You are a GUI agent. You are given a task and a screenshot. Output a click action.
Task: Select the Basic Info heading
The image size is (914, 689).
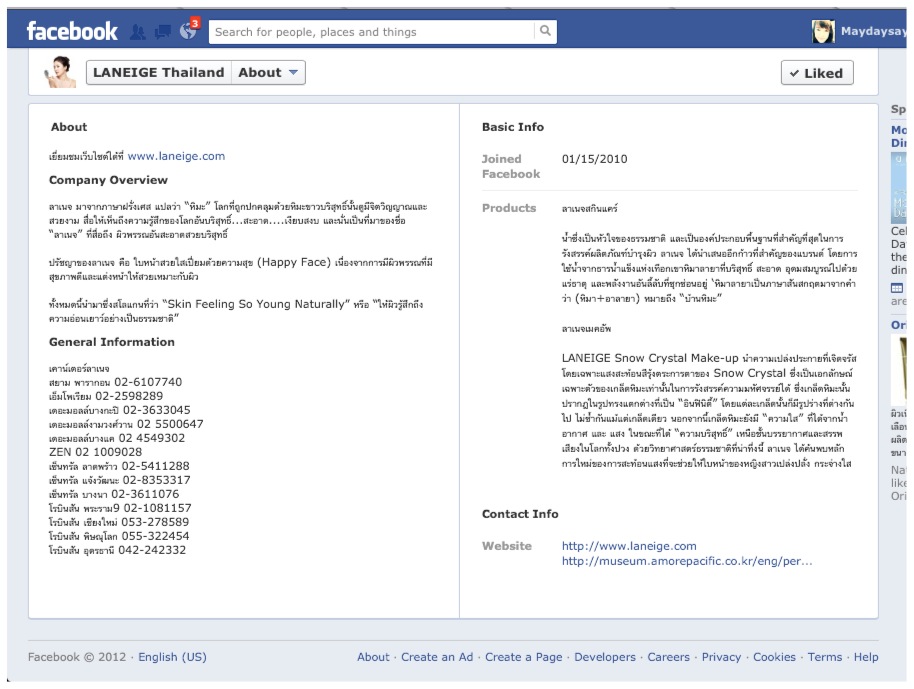pos(513,127)
